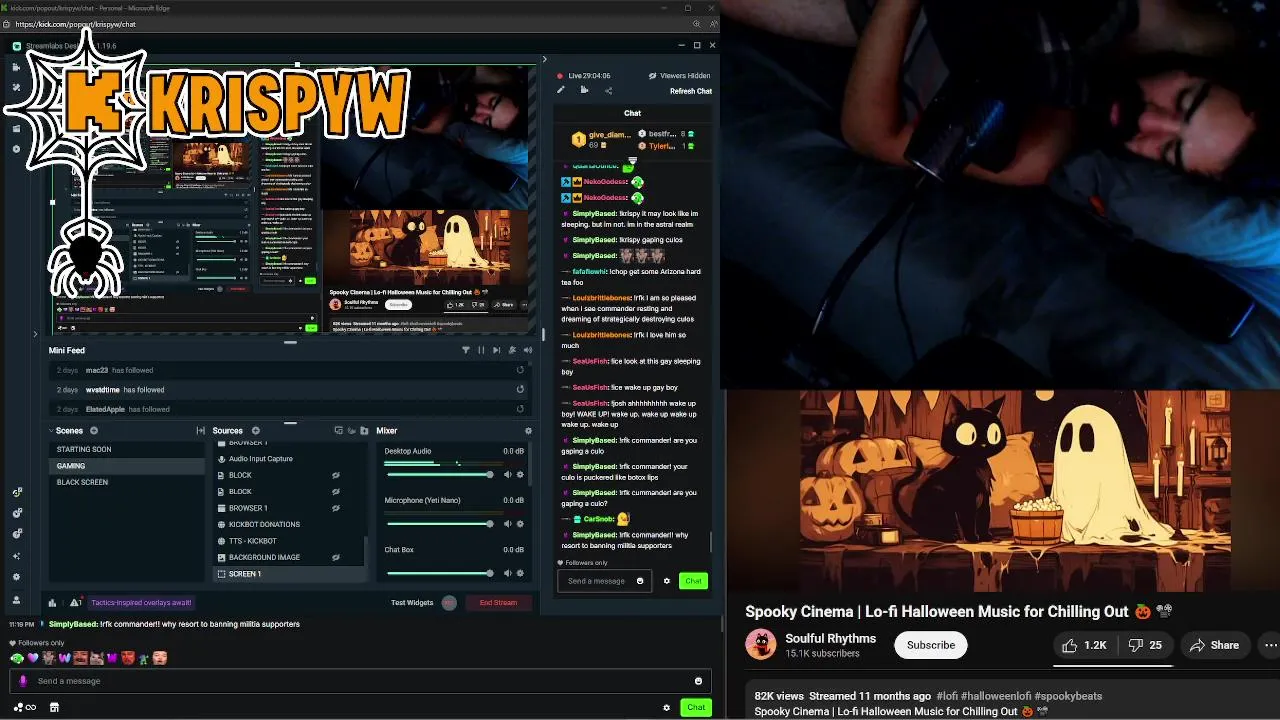The height and width of the screenshot is (720, 1280).
Task: Click Tactics-inspired overlays await banner
Action: point(141,603)
